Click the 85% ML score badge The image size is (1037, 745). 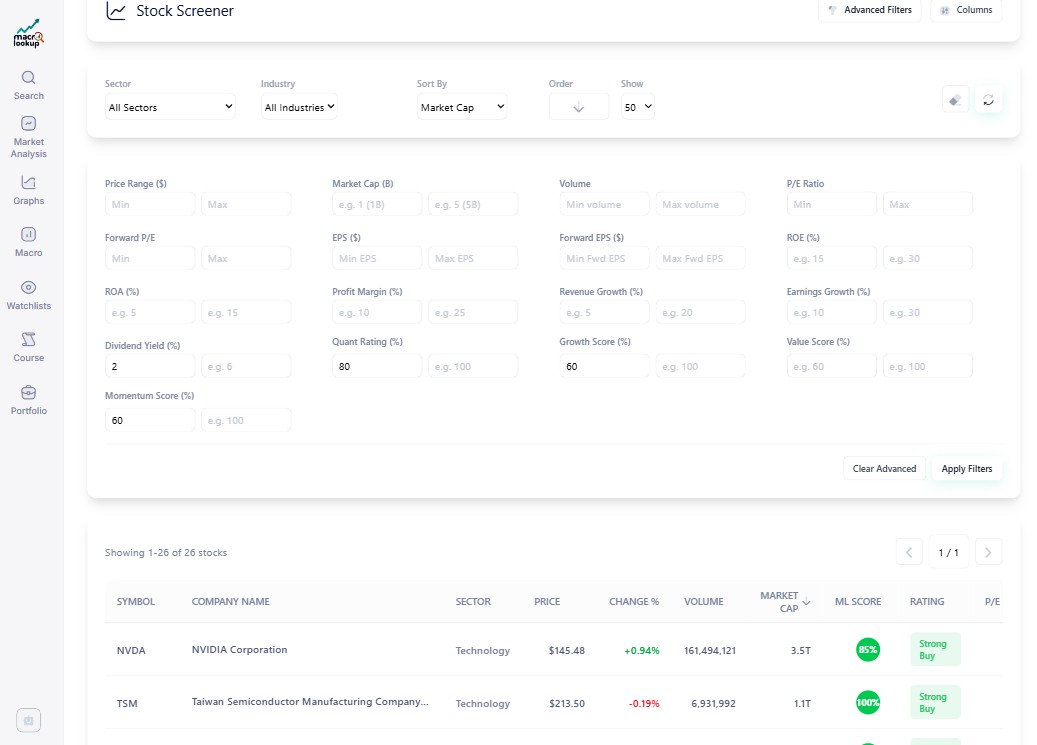(x=868, y=650)
